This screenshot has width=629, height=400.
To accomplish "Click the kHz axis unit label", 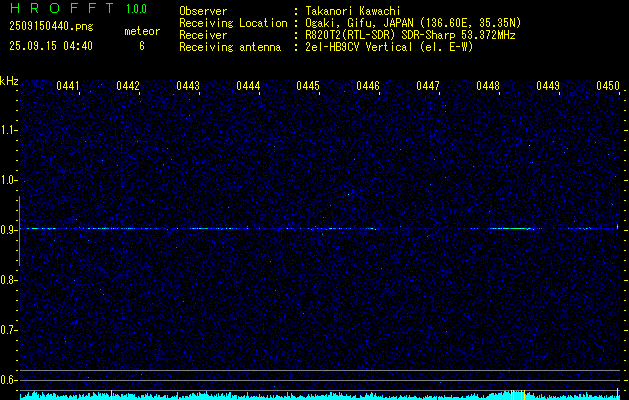I will [9, 81].
